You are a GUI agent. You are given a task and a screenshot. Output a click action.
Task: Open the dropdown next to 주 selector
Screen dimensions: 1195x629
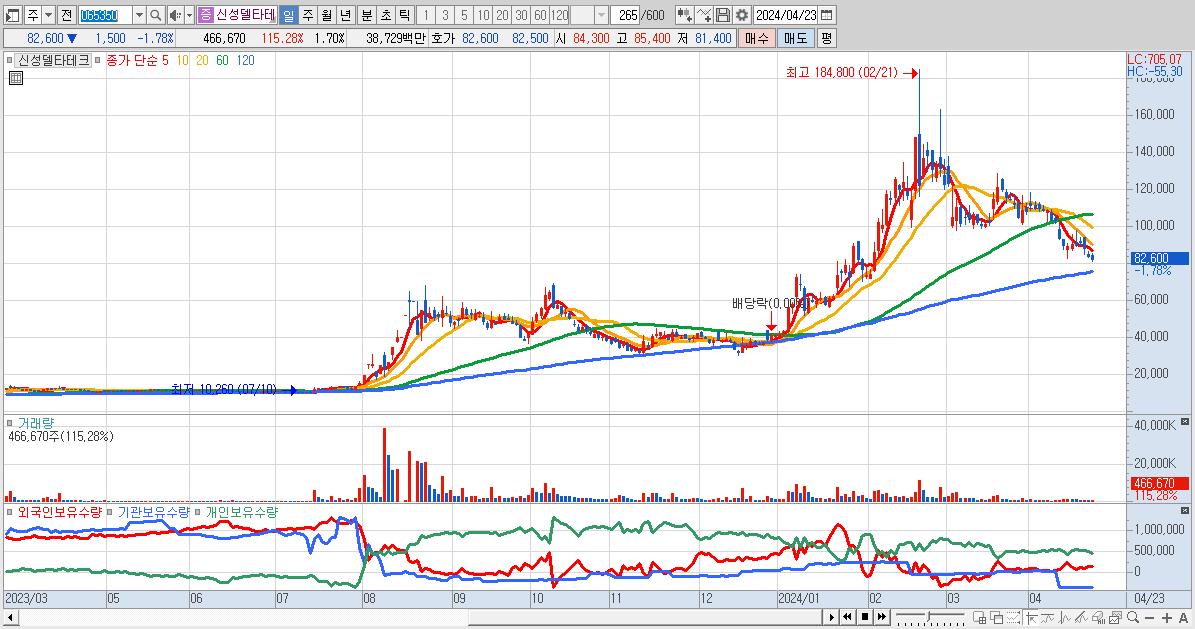tap(49, 15)
